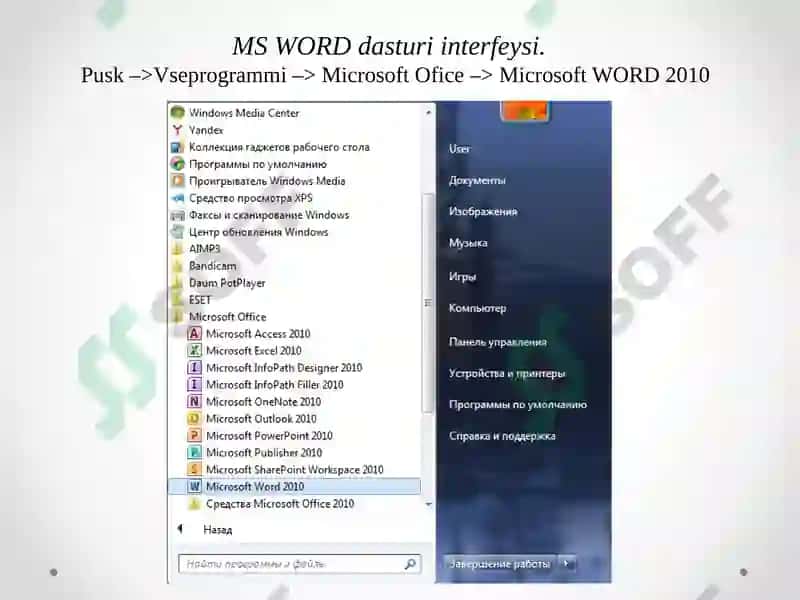Select Коллекция гаджетов рабочего стола entry
The image size is (800, 600).
click(x=279, y=147)
